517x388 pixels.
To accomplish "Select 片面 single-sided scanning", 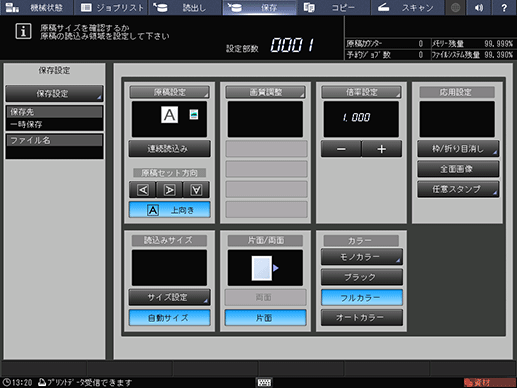I will point(265,318).
